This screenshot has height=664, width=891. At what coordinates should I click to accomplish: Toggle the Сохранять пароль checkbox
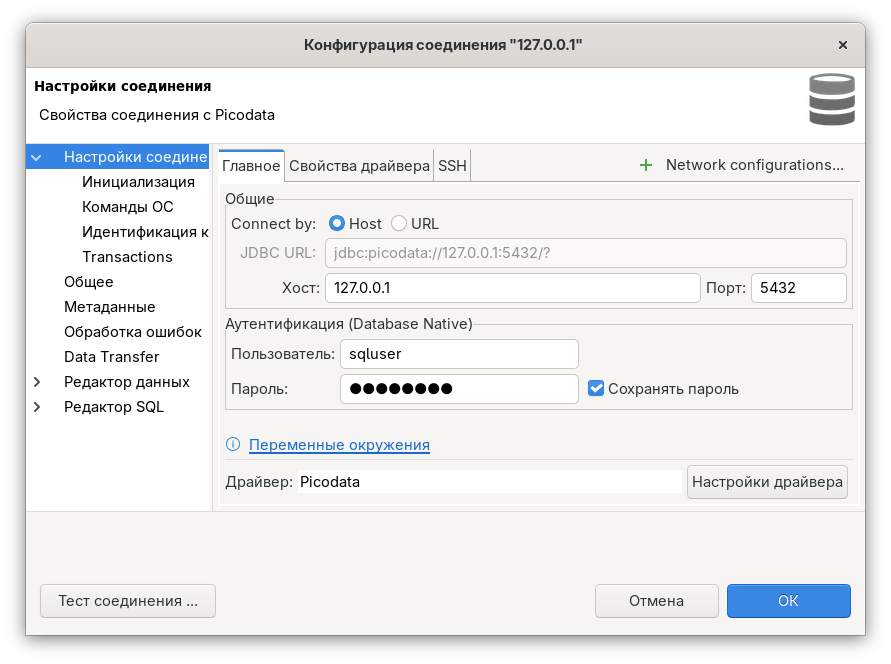(596, 388)
